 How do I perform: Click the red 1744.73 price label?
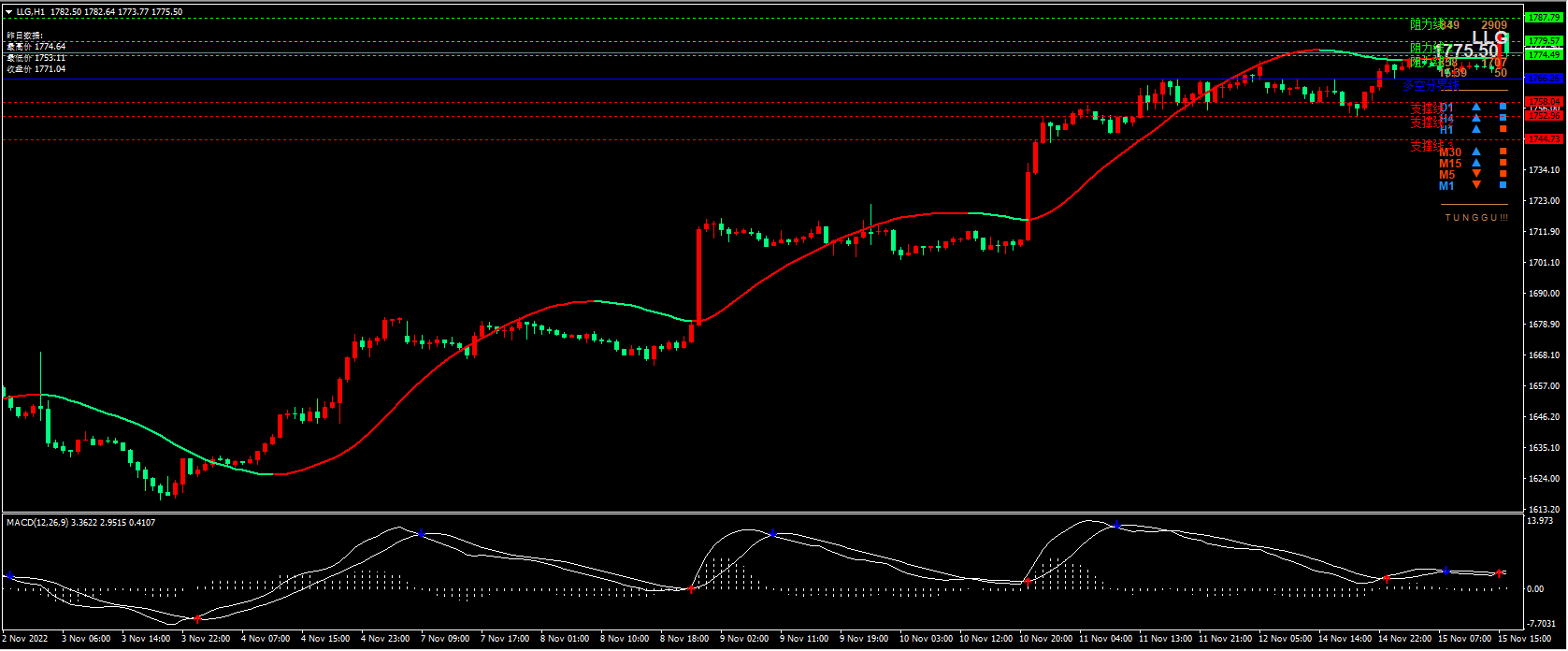click(1544, 138)
